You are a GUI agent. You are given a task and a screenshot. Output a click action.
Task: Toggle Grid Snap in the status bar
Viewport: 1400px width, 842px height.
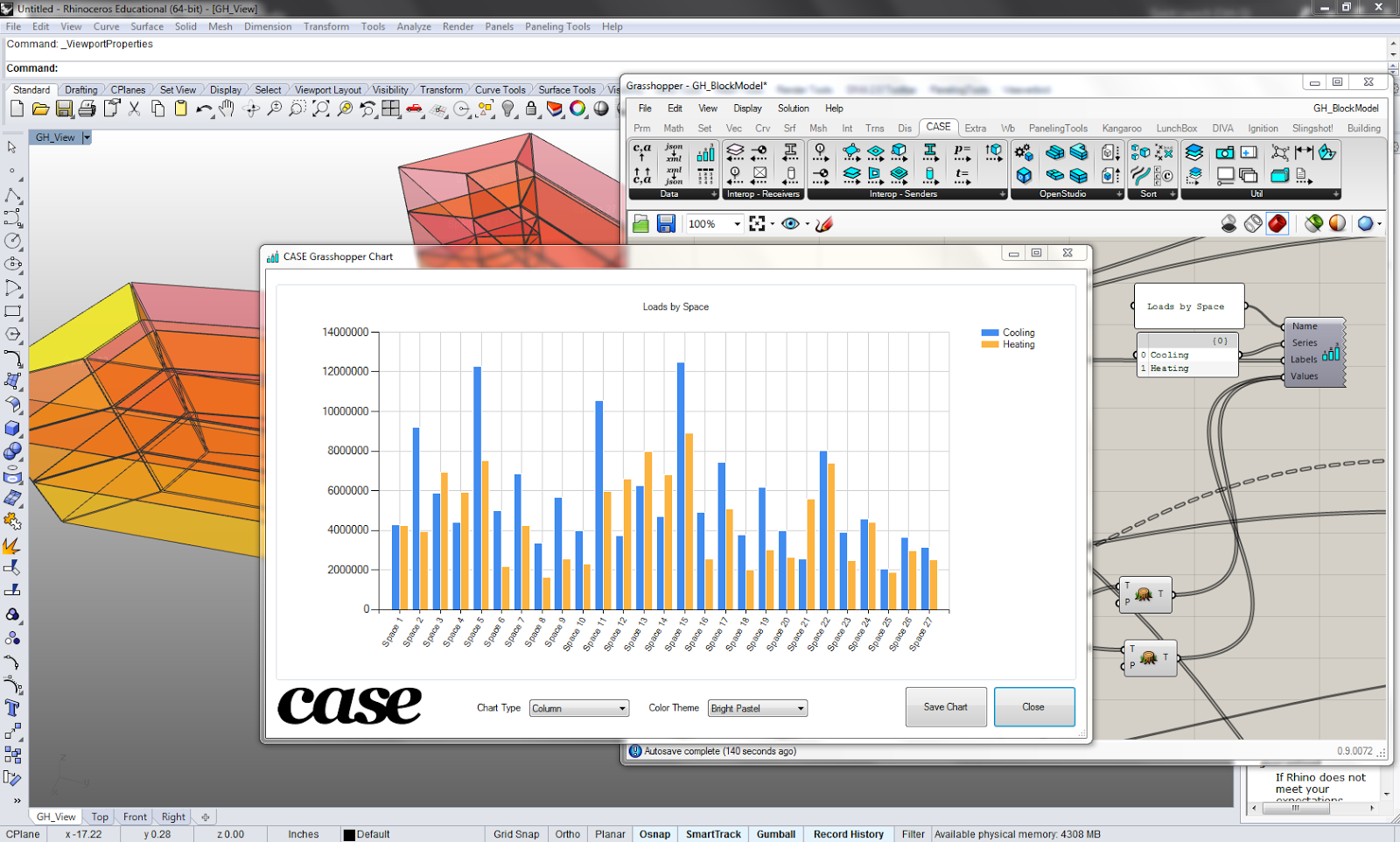tap(516, 834)
